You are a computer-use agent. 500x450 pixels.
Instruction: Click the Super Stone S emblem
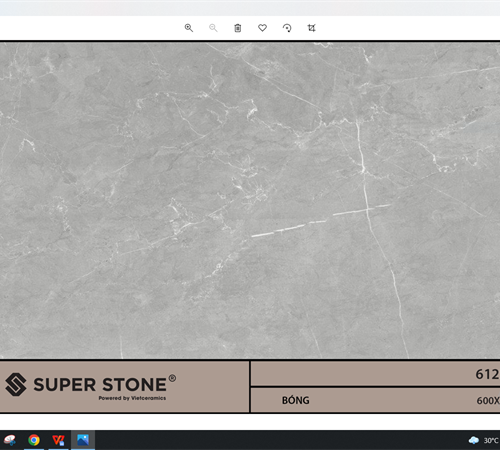pos(16,384)
